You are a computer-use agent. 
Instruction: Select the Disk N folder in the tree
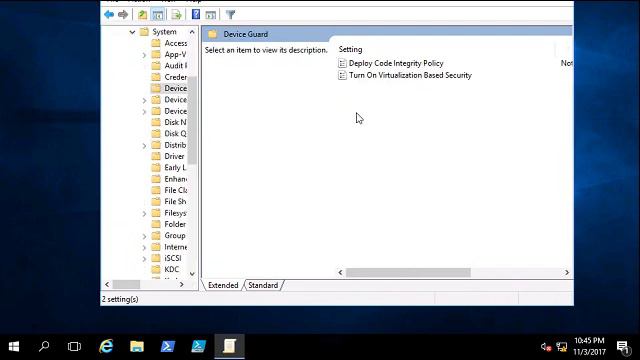pyautogui.click(x=175, y=122)
